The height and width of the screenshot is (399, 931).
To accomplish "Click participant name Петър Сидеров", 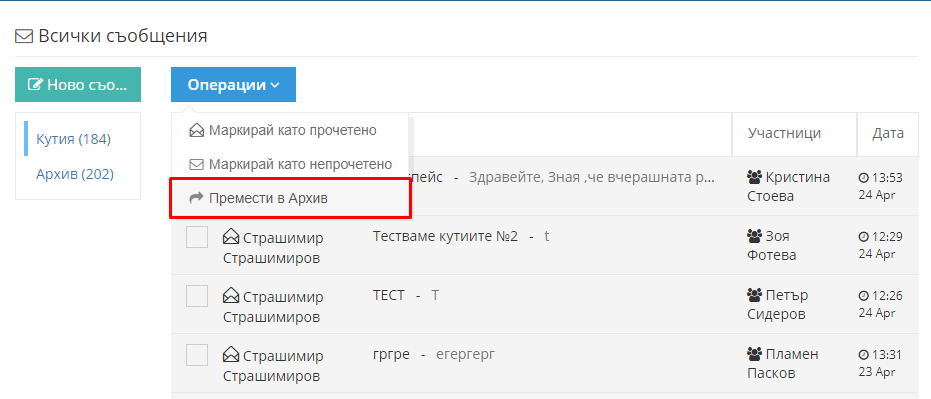I will 778,305.
